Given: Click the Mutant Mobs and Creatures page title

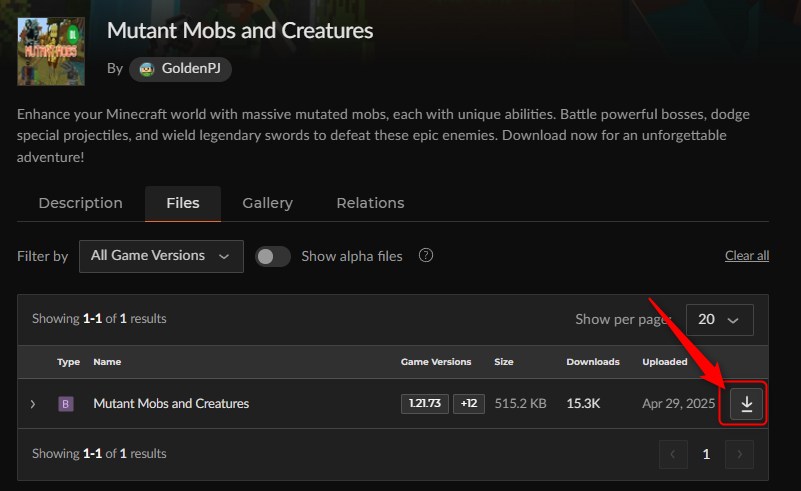Looking at the screenshot, I should tap(240, 31).
